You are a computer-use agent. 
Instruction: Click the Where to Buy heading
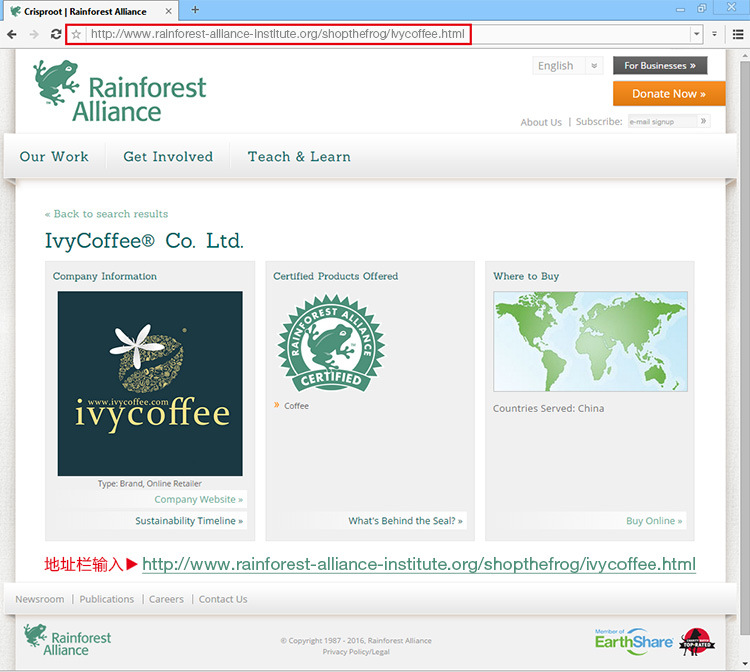tap(526, 276)
